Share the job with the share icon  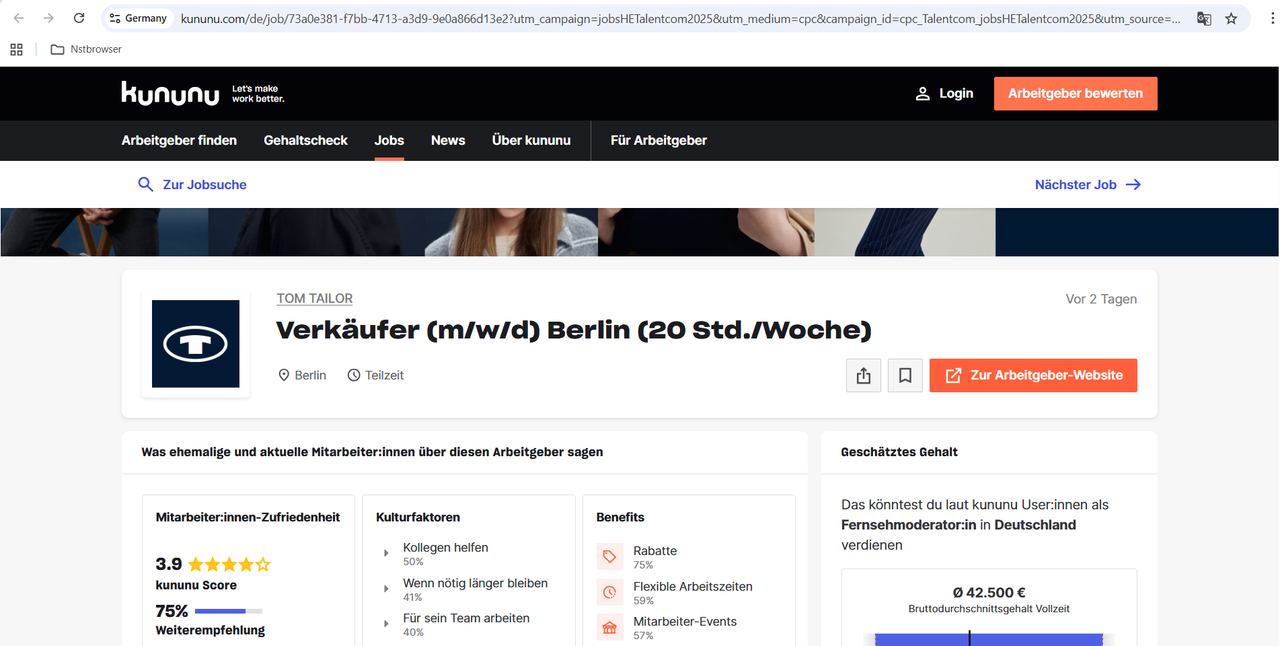(x=864, y=375)
